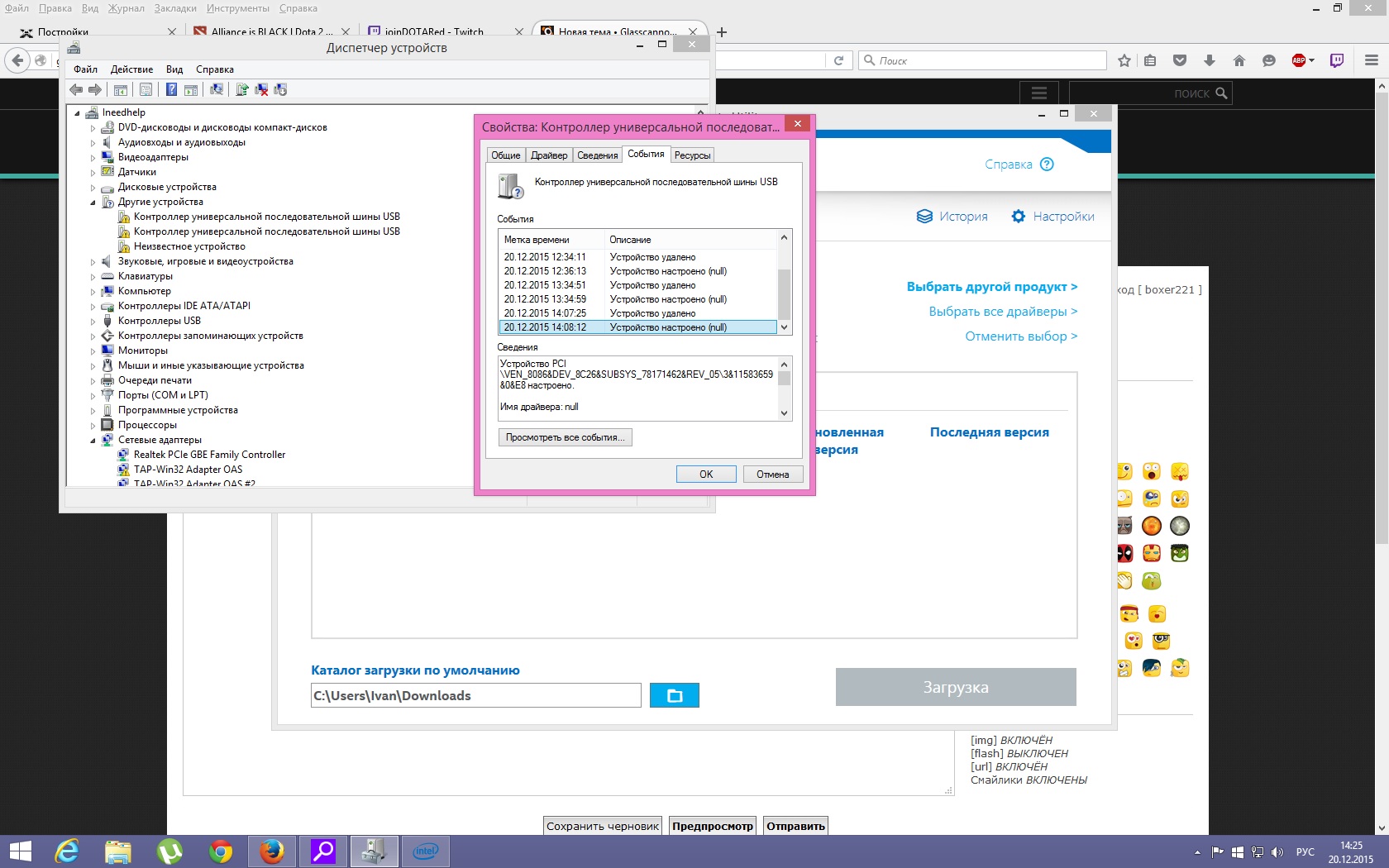
Task: Open Firefox hamburger menu
Action: click(x=1372, y=60)
